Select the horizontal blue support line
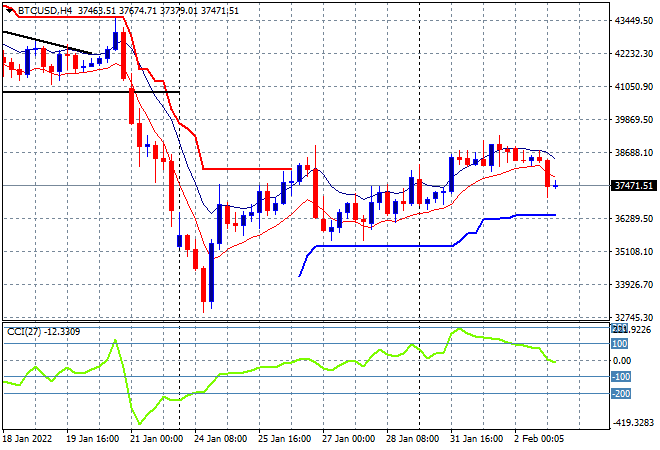660x450 pixels. (x=384, y=246)
